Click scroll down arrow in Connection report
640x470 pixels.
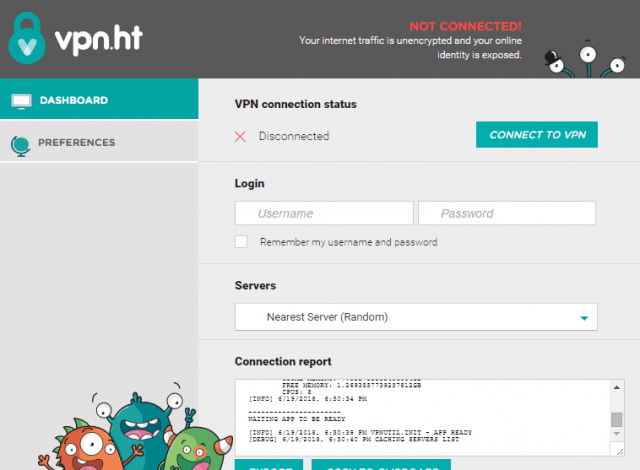tap(616, 434)
